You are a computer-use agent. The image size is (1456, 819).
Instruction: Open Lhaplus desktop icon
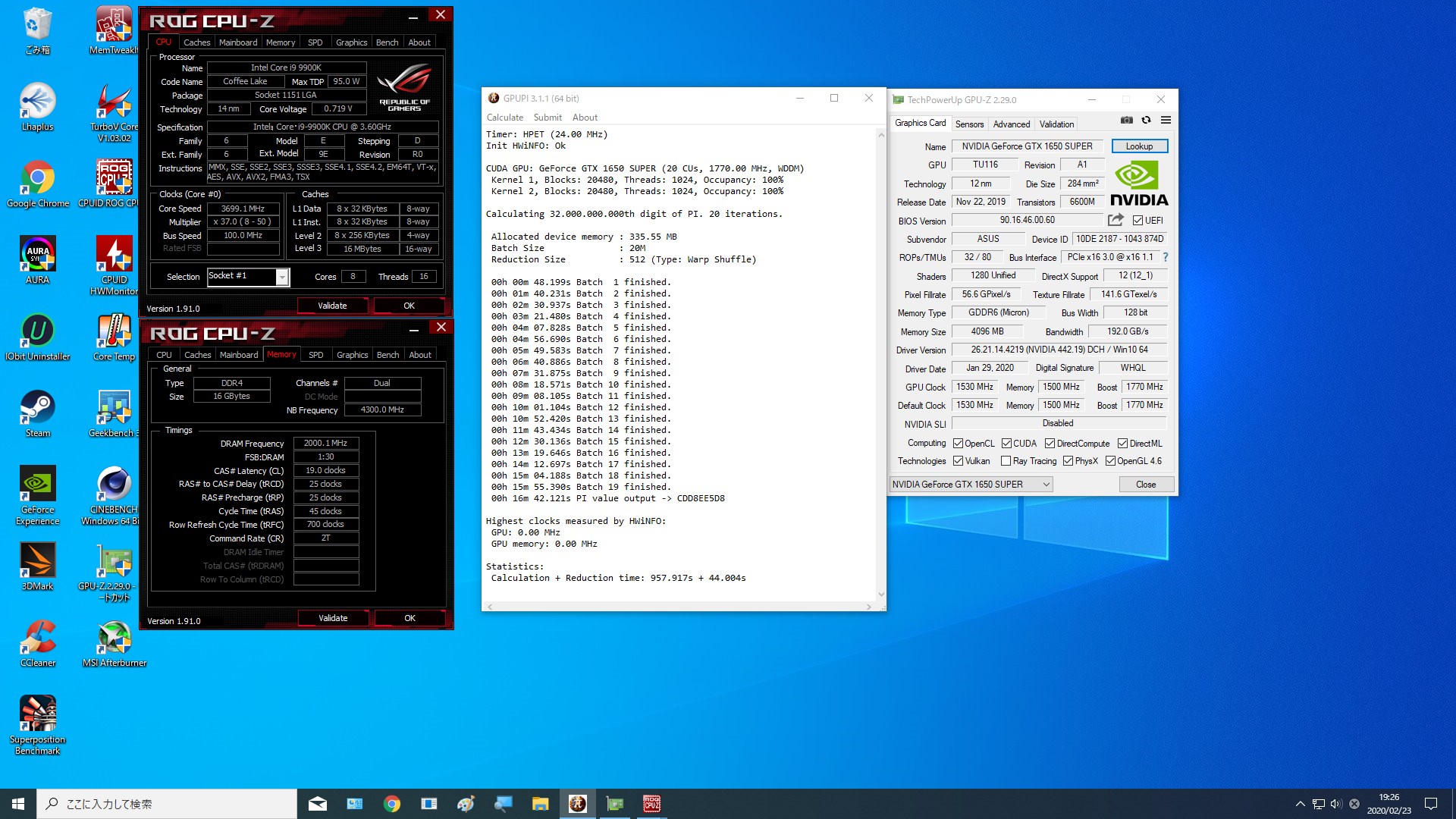pyautogui.click(x=37, y=108)
